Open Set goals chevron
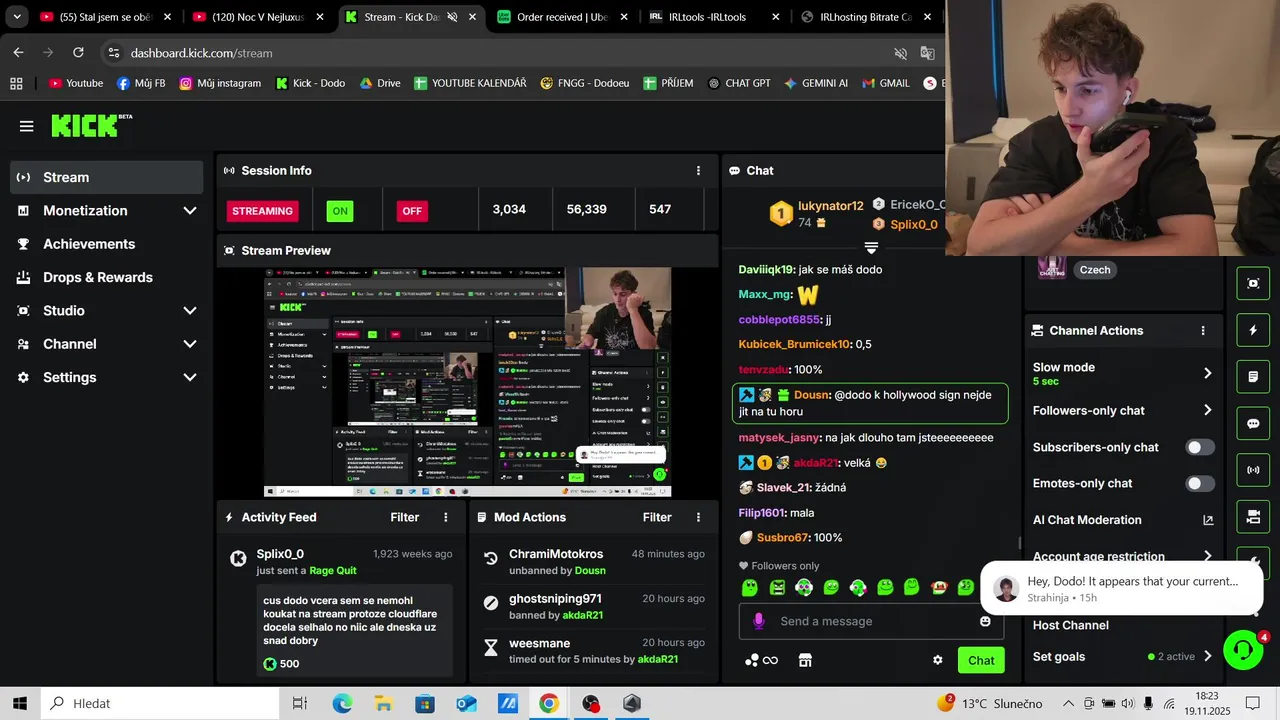Image resolution: width=1280 pixels, height=720 pixels. coord(1207,657)
